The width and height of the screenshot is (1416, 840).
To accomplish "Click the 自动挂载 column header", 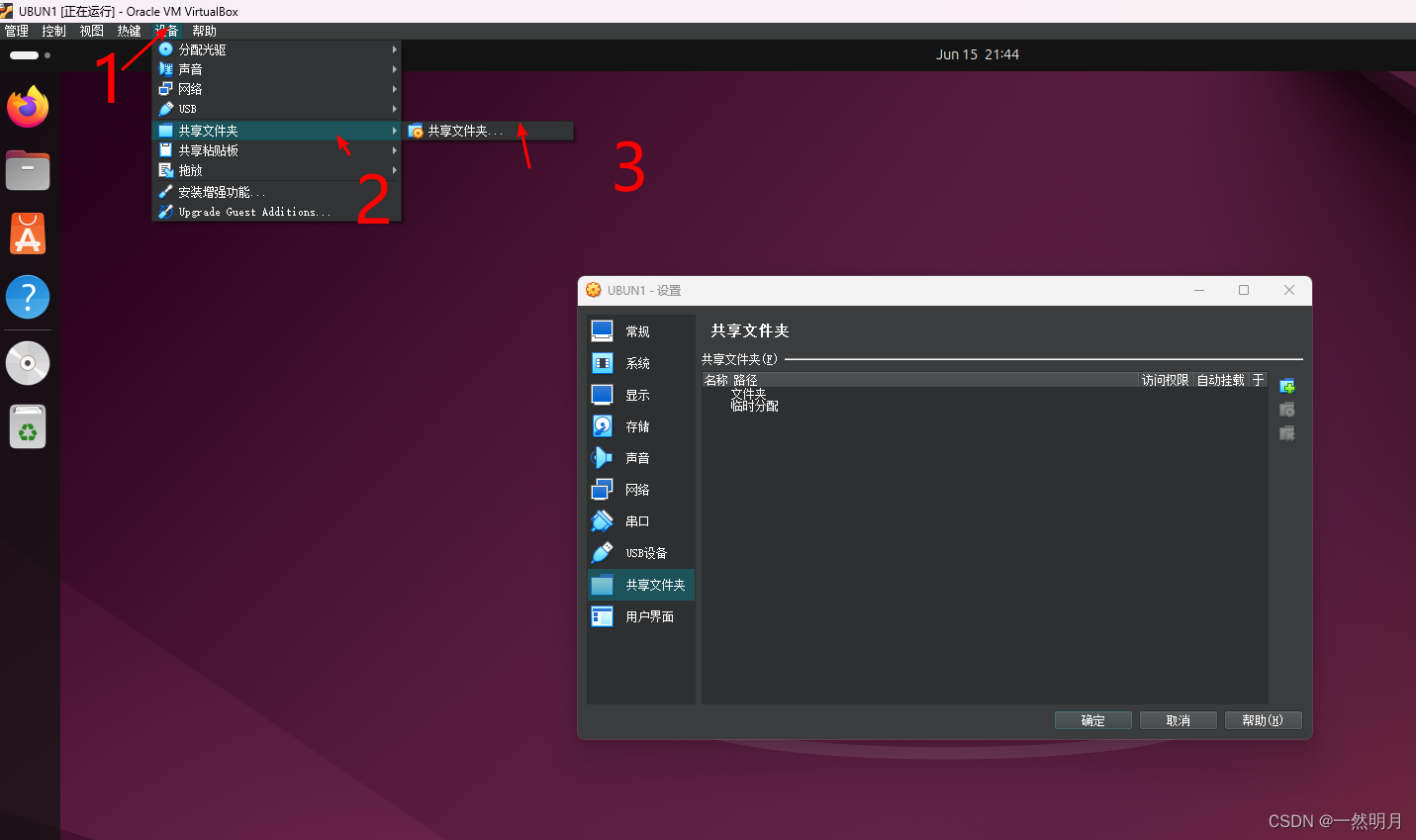I will click(x=1221, y=380).
